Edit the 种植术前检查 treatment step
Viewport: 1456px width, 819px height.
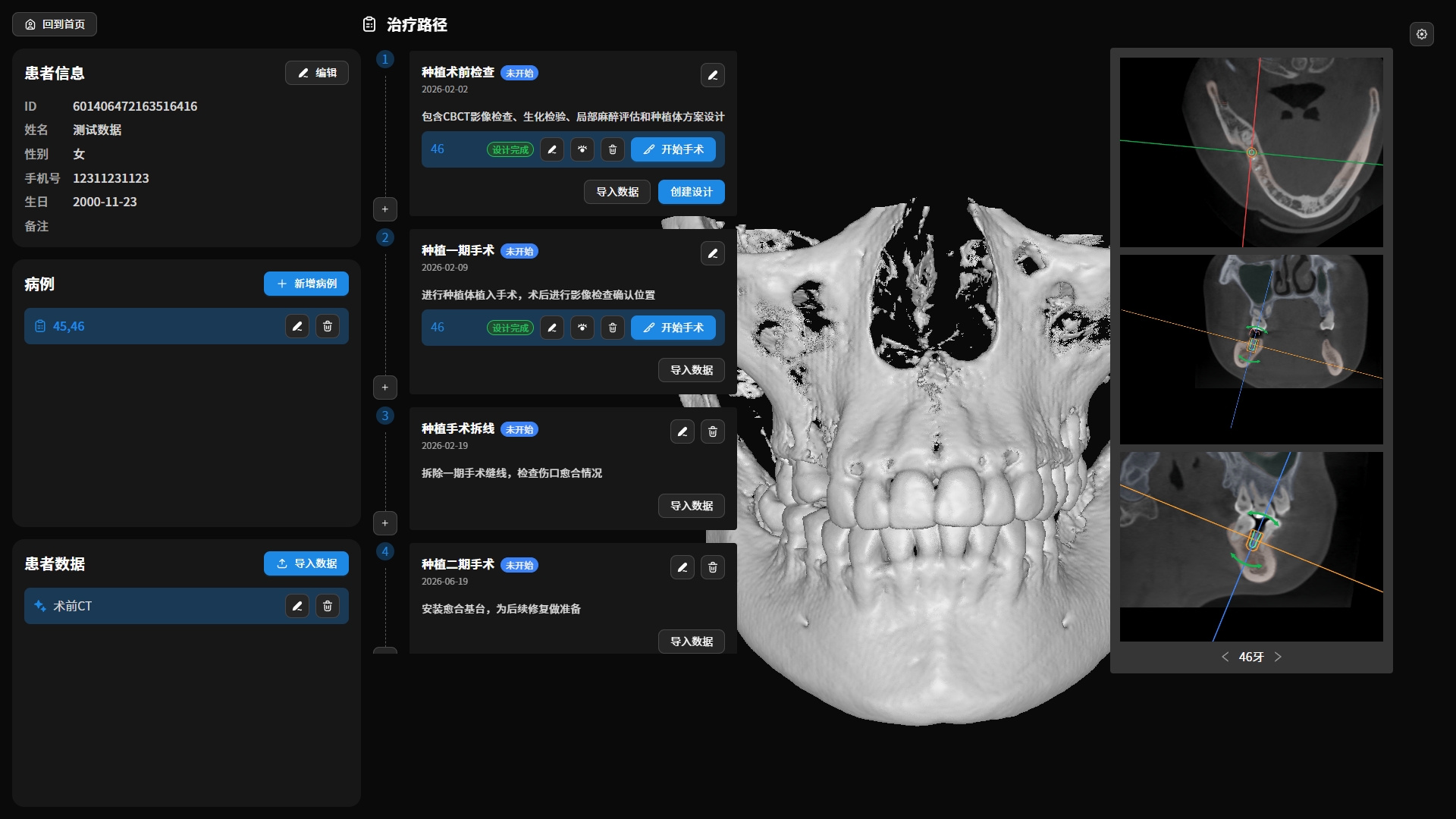pos(712,75)
